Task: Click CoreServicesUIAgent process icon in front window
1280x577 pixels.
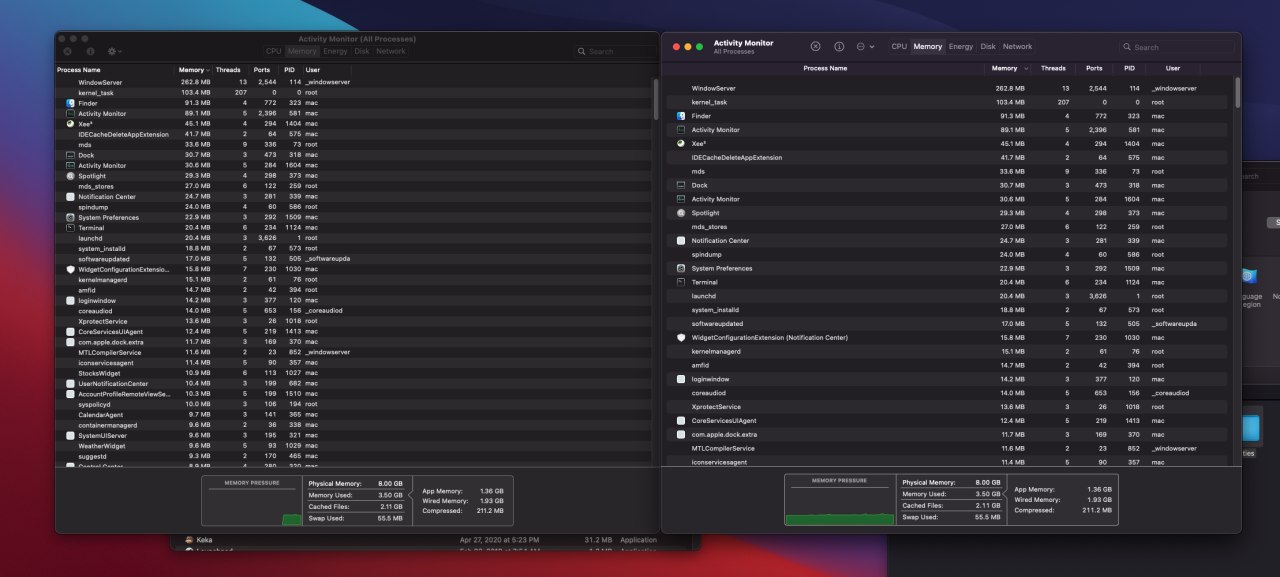Action: tap(681, 421)
